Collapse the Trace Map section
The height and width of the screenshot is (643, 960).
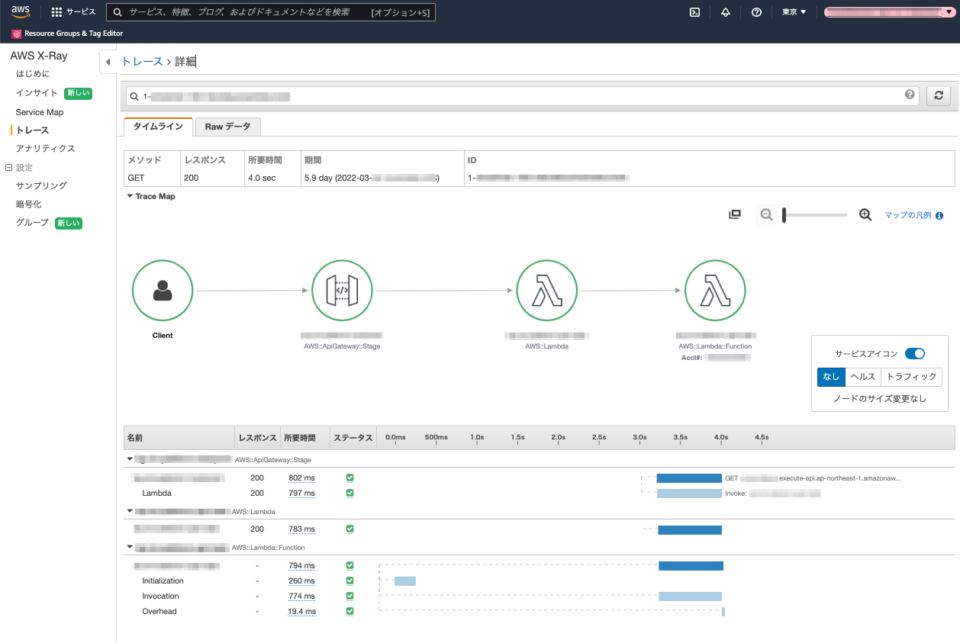point(128,195)
